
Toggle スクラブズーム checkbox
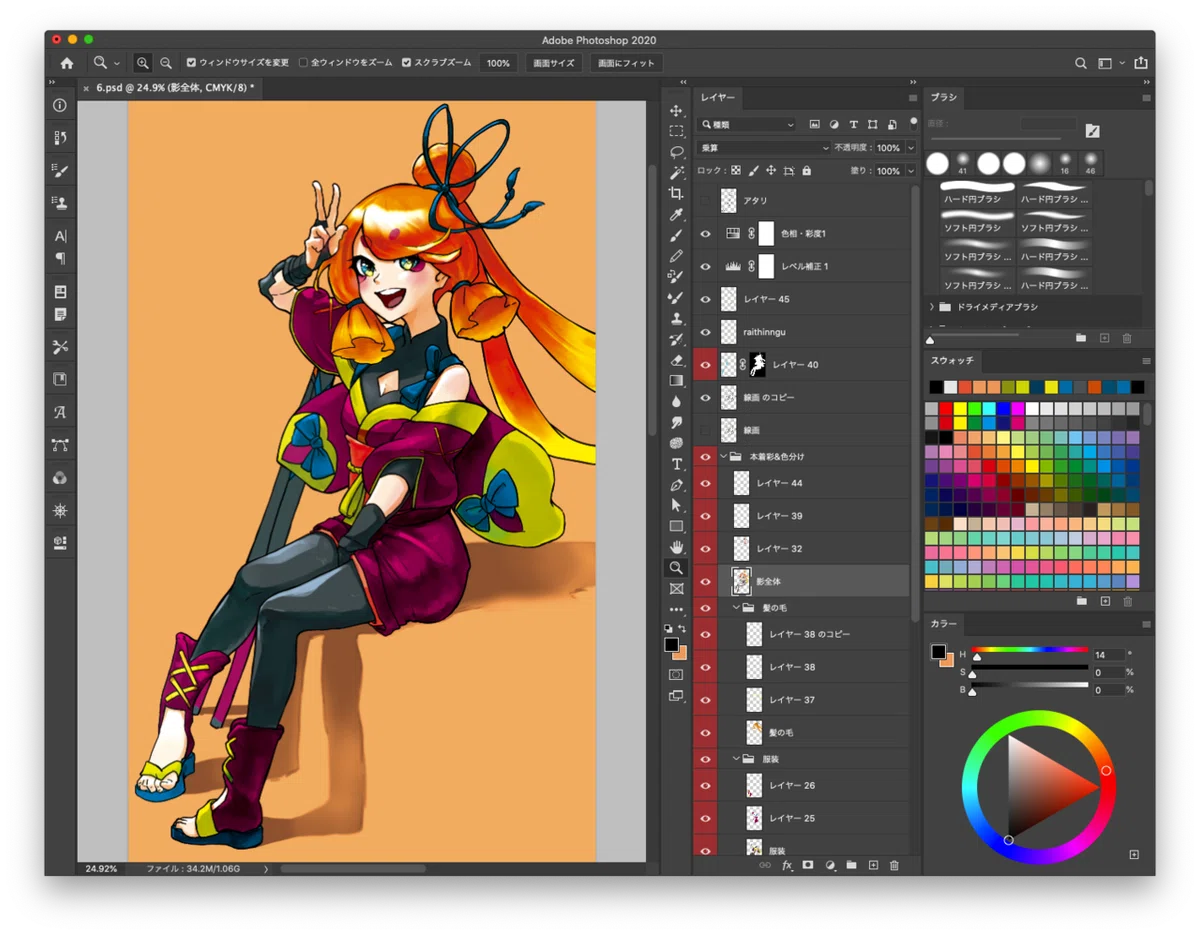pos(406,63)
